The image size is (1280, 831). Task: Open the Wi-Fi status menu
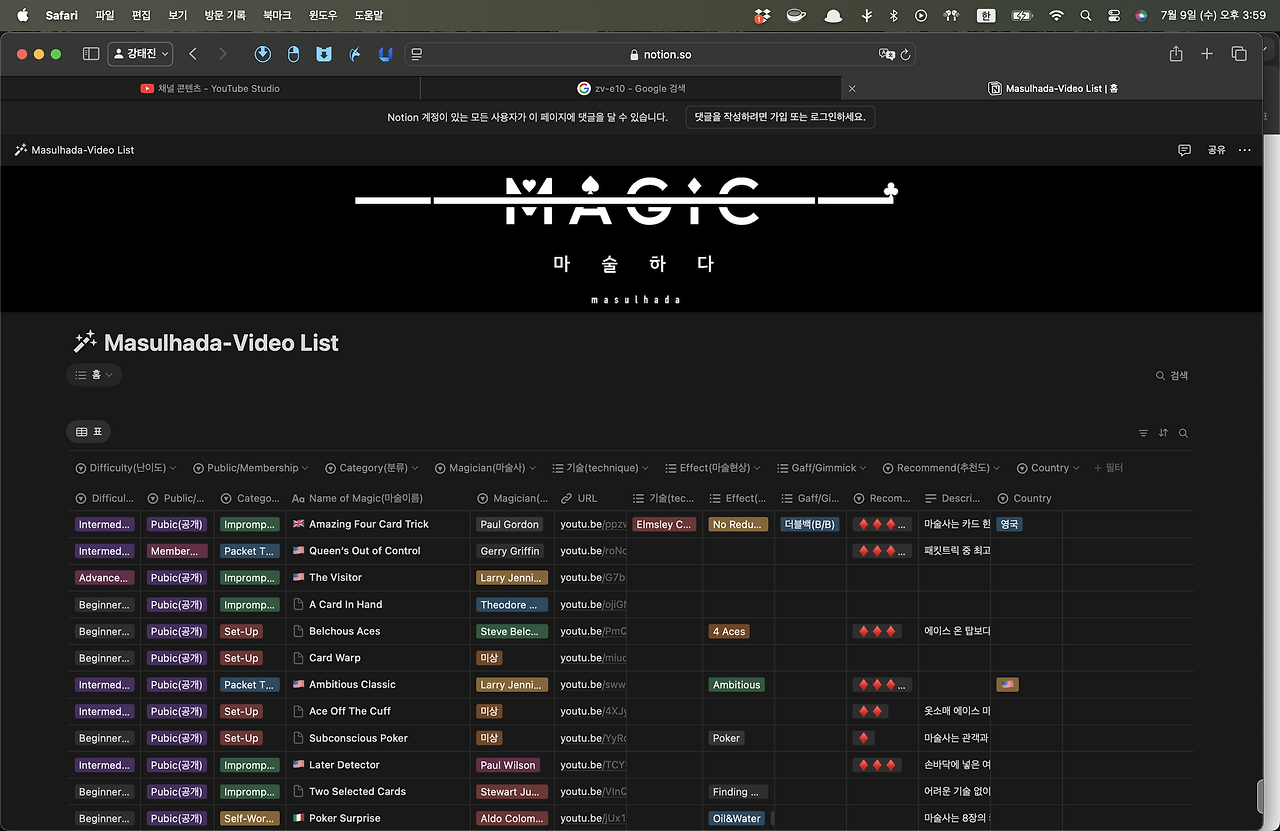click(1056, 15)
